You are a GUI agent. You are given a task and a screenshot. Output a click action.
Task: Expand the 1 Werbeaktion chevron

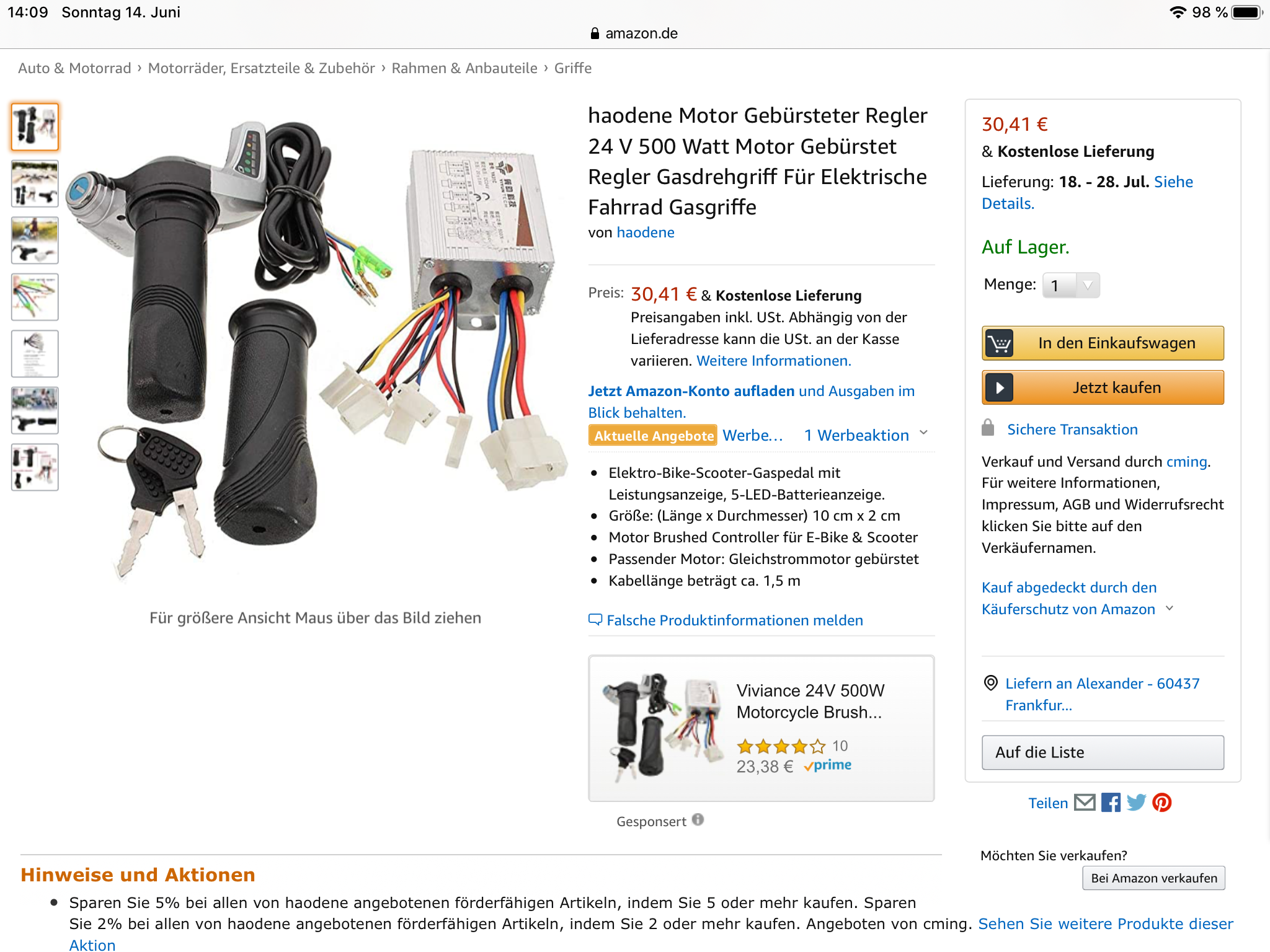pyautogui.click(x=923, y=433)
